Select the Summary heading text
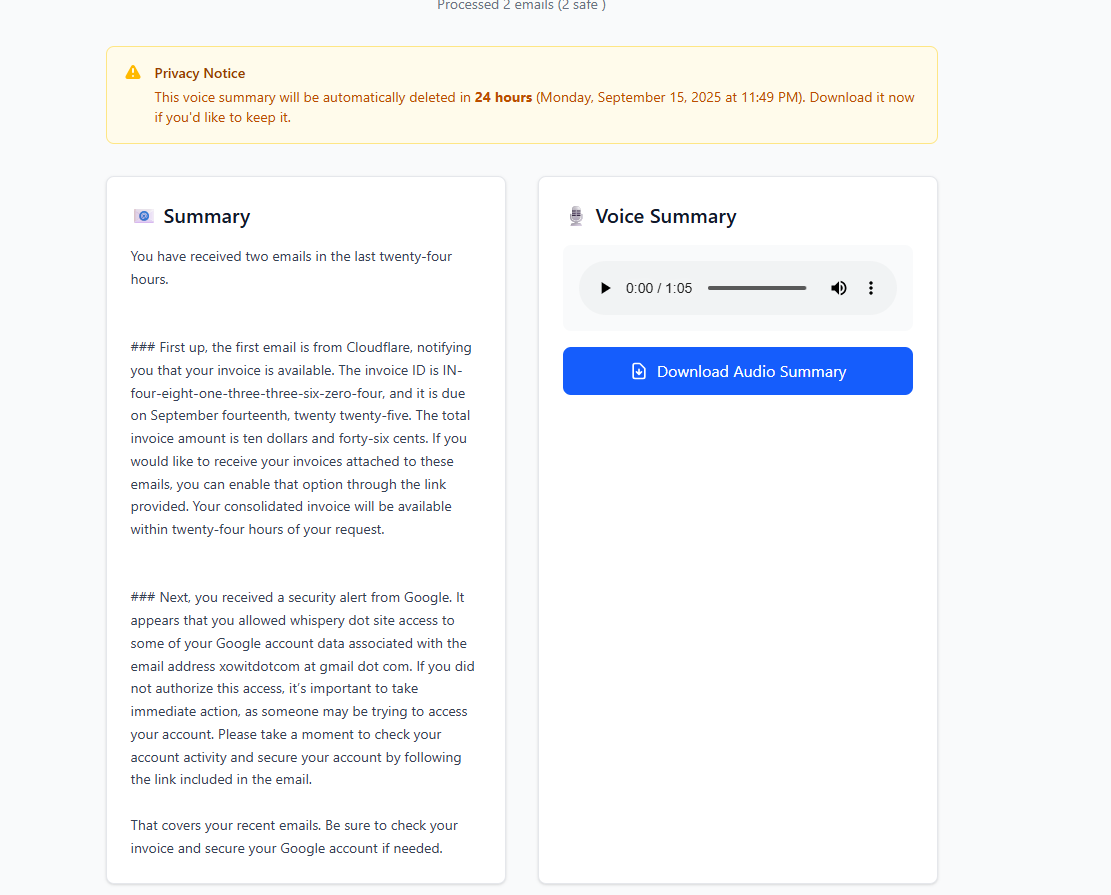 (x=207, y=216)
